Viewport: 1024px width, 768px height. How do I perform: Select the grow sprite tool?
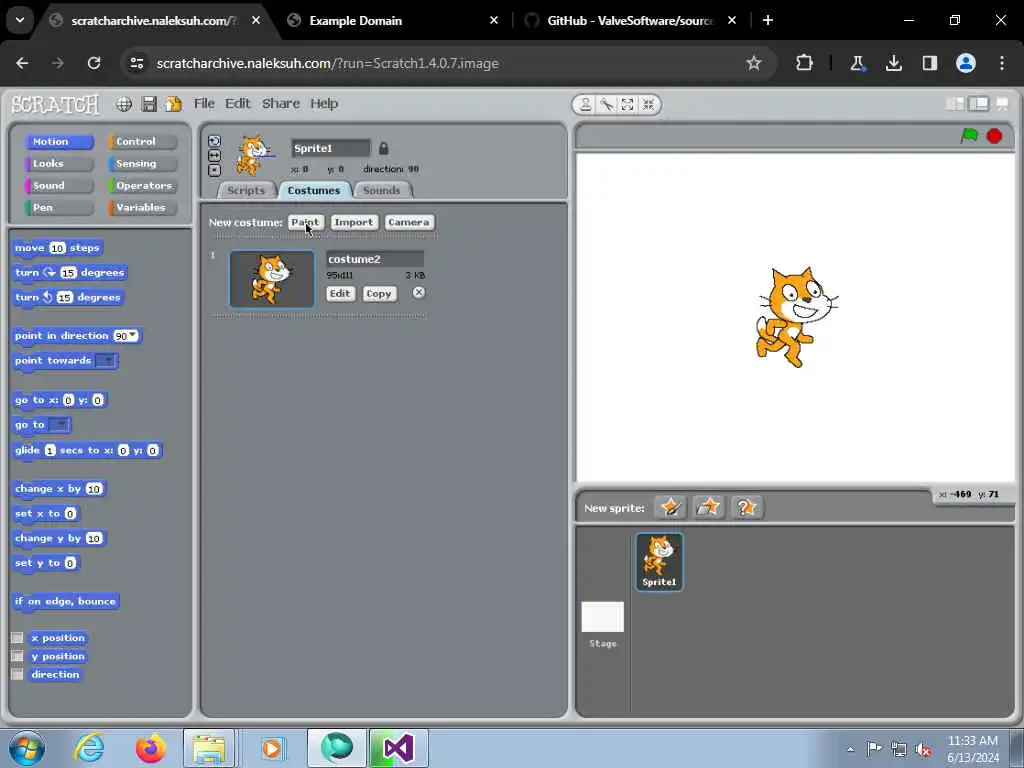click(627, 104)
